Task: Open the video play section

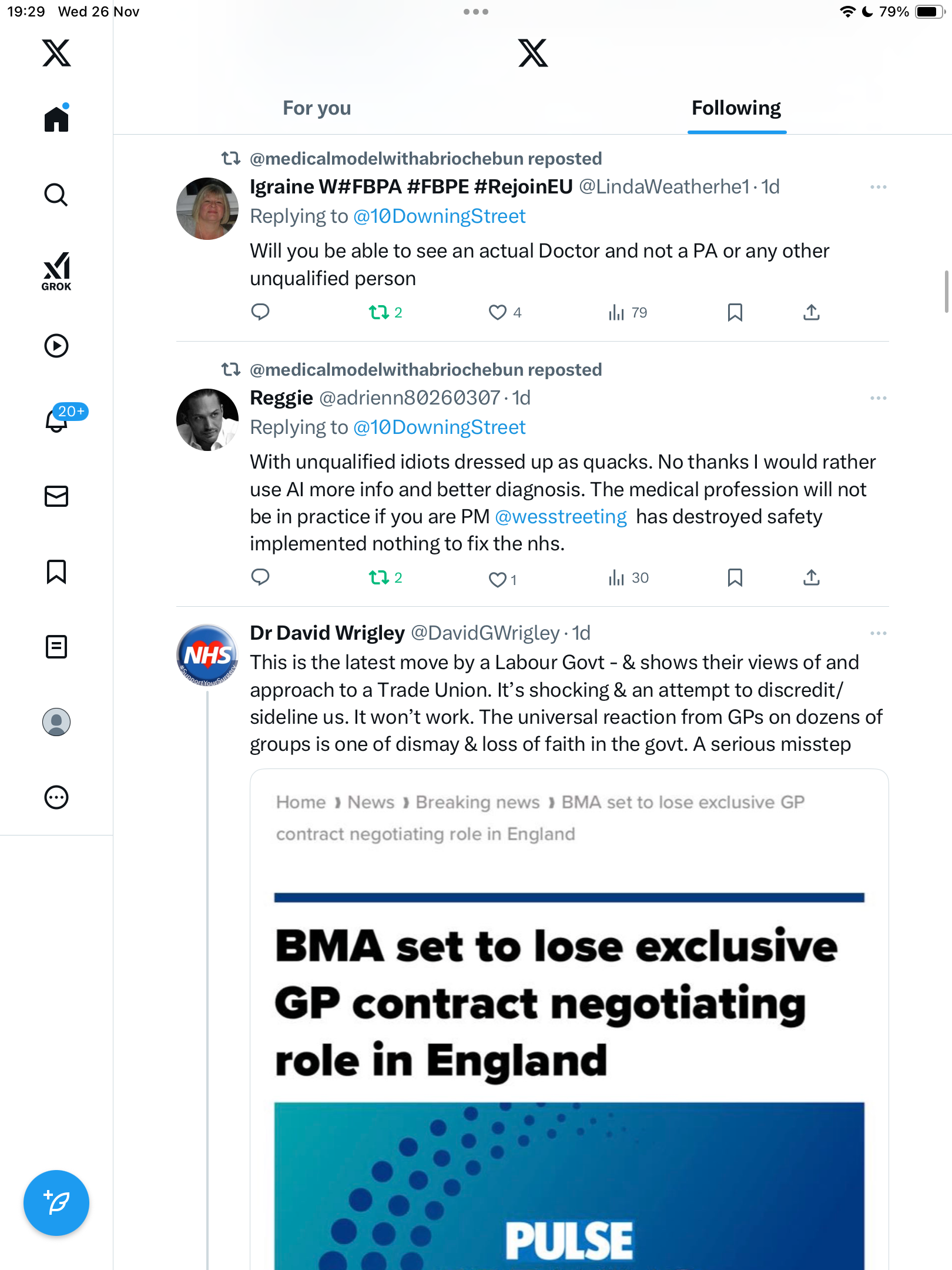Action: click(56, 346)
